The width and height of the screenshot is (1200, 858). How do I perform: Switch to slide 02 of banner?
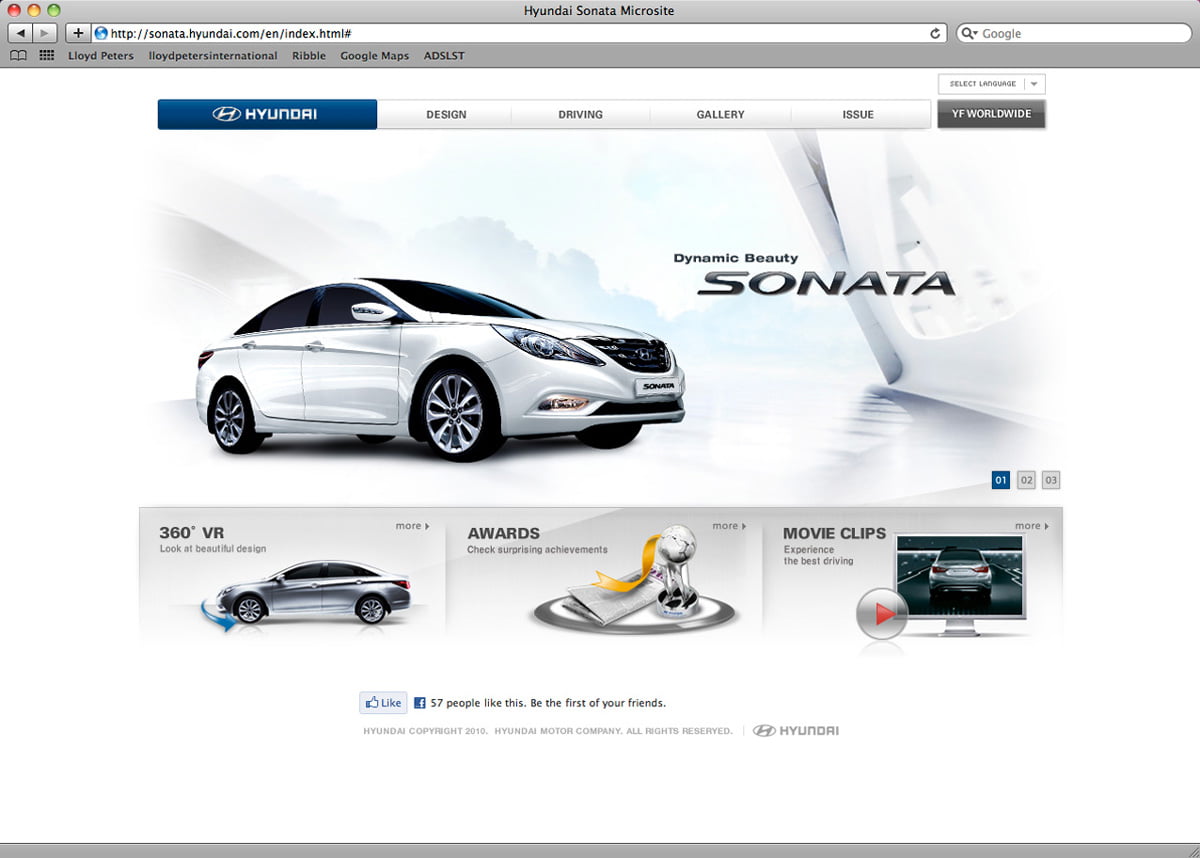pyautogui.click(x=1026, y=480)
